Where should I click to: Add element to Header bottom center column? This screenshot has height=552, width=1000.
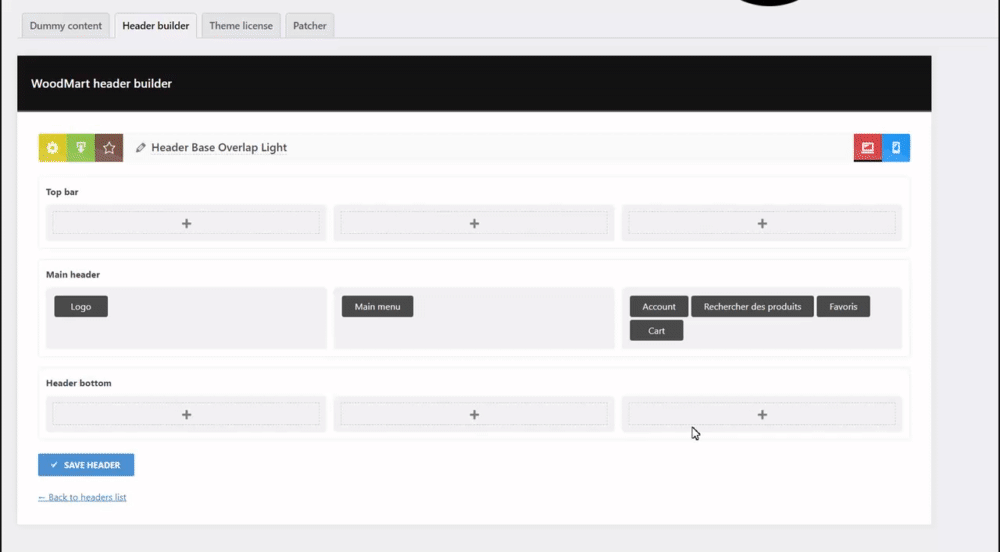(x=474, y=414)
